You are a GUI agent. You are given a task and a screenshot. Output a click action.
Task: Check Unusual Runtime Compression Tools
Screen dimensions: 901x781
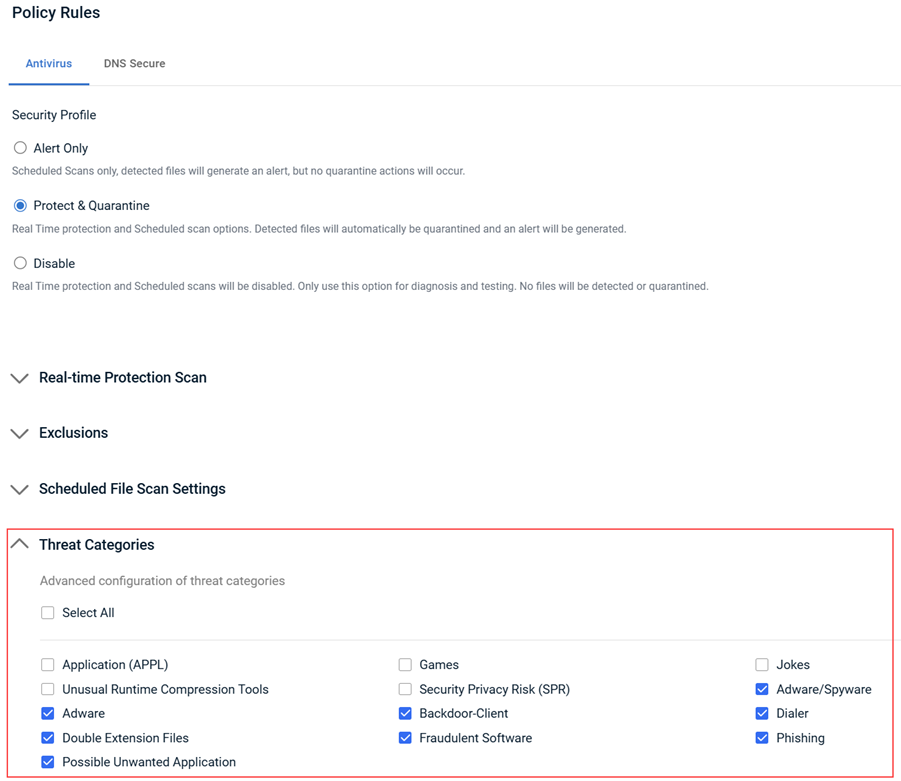(x=48, y=690)
